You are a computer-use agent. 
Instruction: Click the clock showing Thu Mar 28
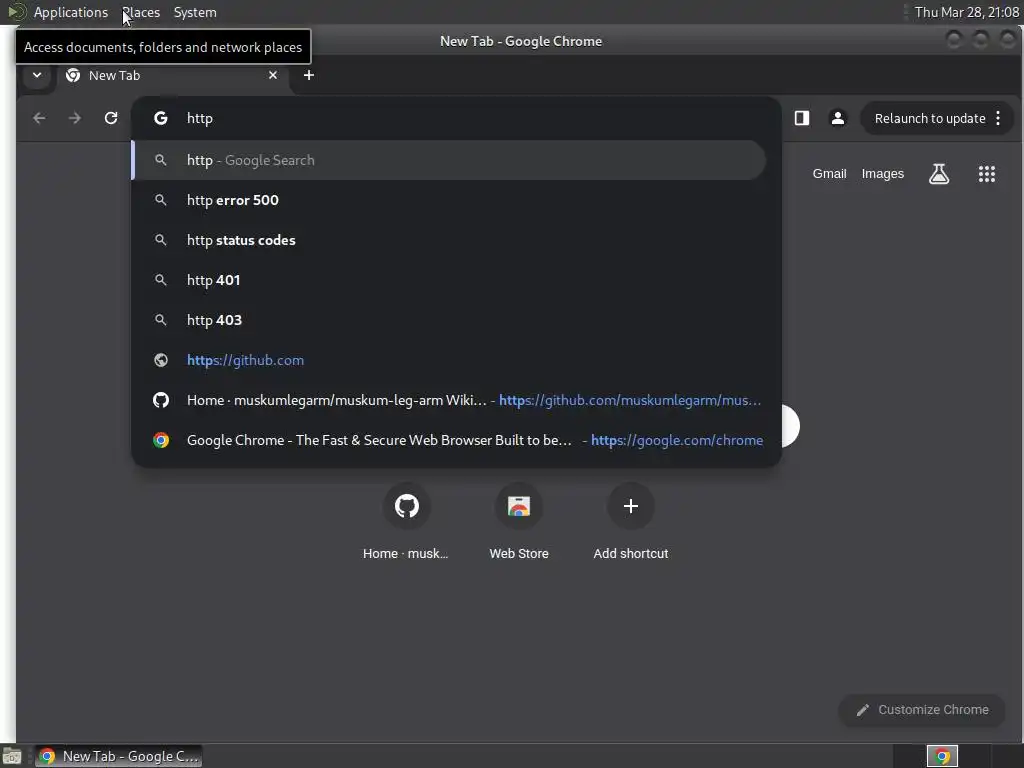click(967, 12)
